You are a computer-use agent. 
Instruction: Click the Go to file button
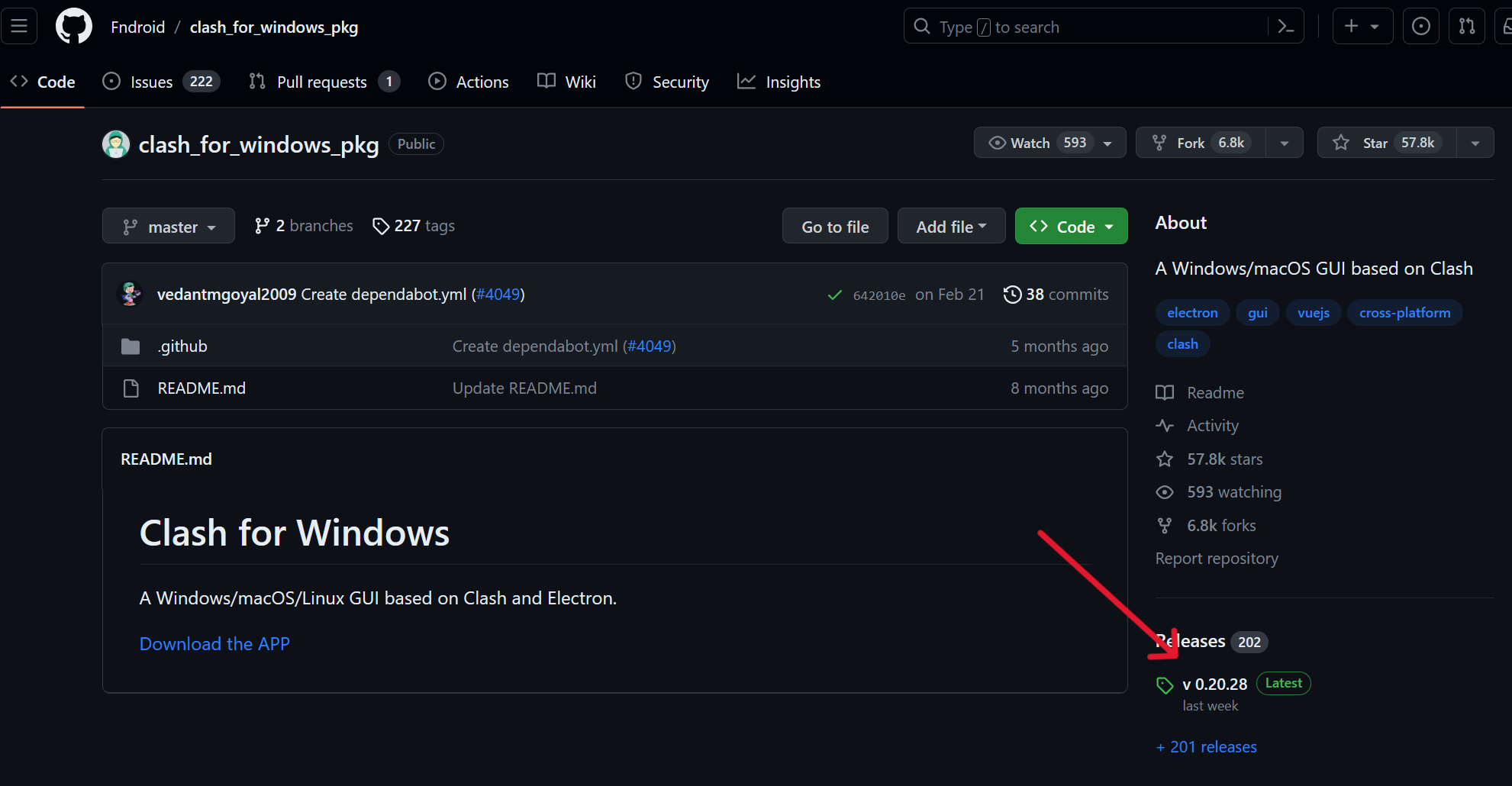(x=835, y=227)
